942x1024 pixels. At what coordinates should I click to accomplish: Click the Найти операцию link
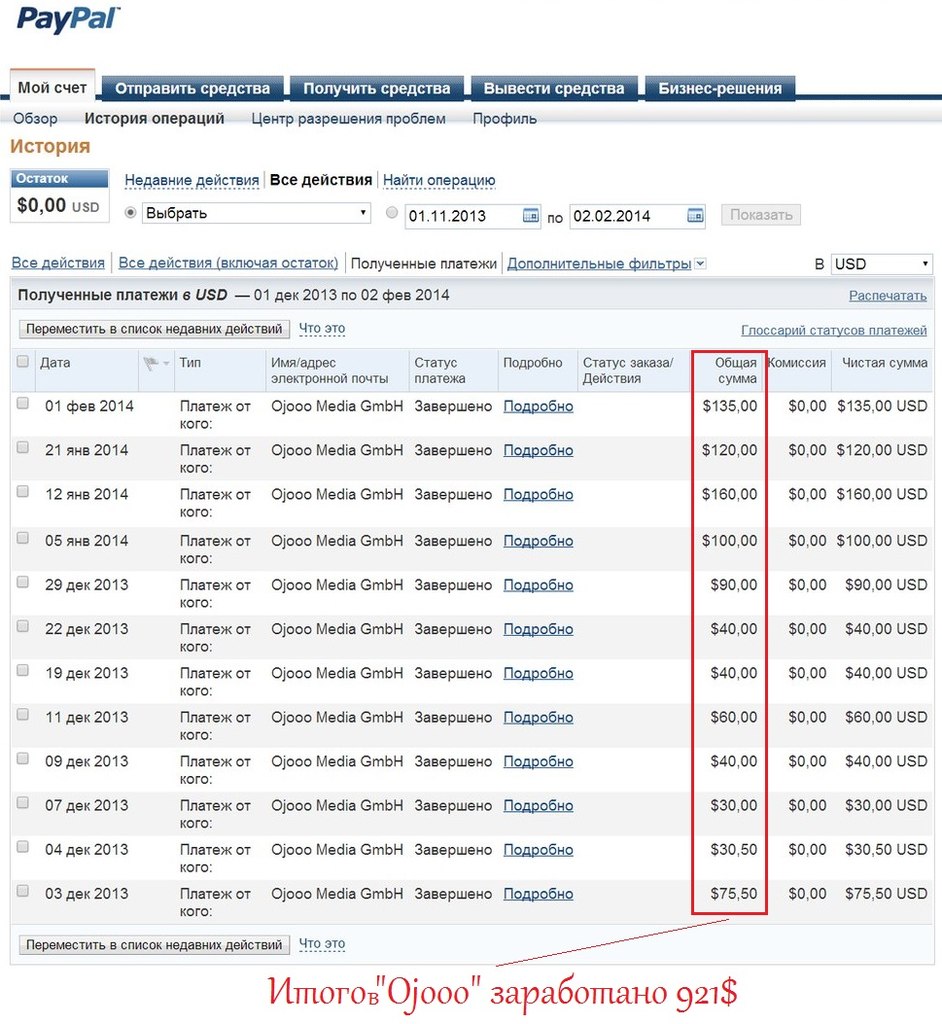(x=439, y=180)
